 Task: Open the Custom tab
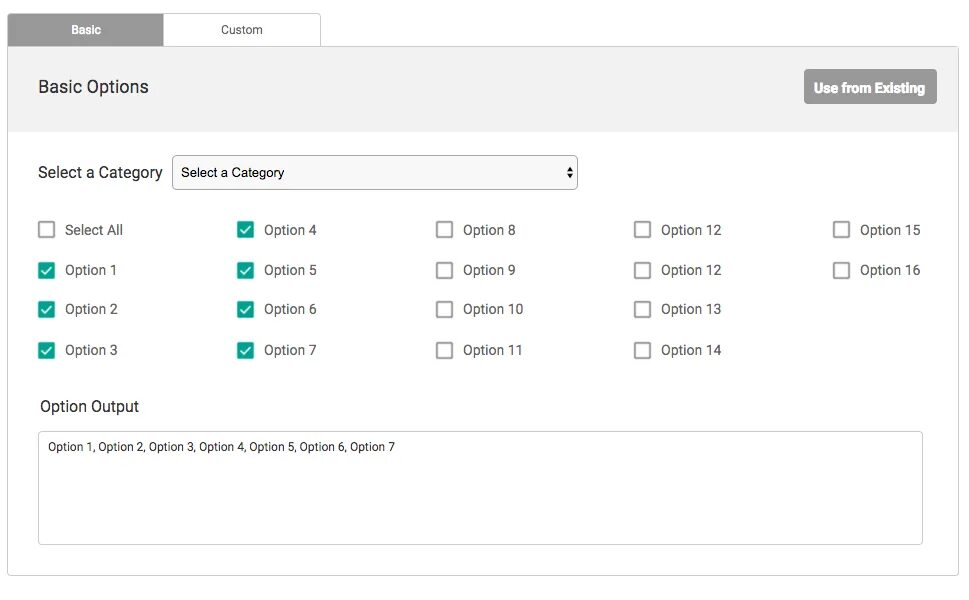(242, 30)
